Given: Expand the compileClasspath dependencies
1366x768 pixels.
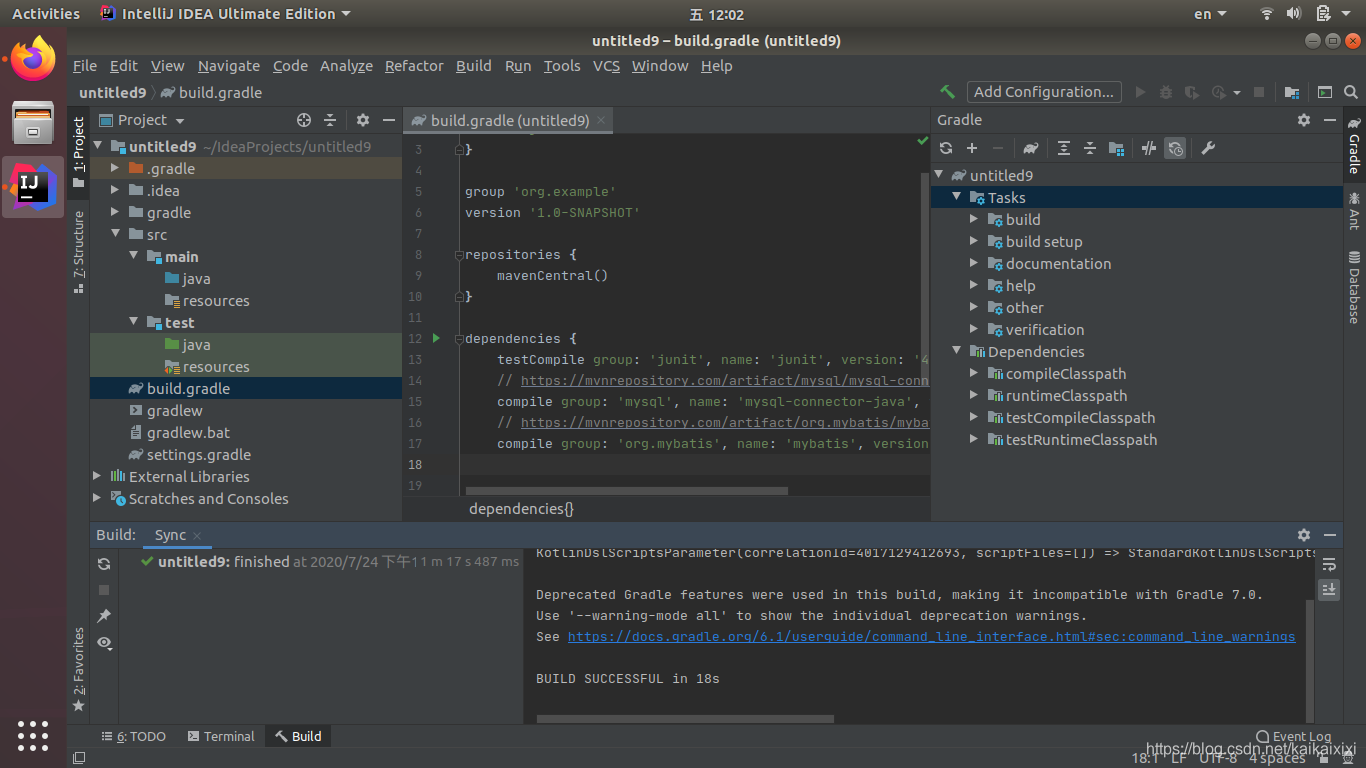Looking at the screenshot, I should click(975, 374).
